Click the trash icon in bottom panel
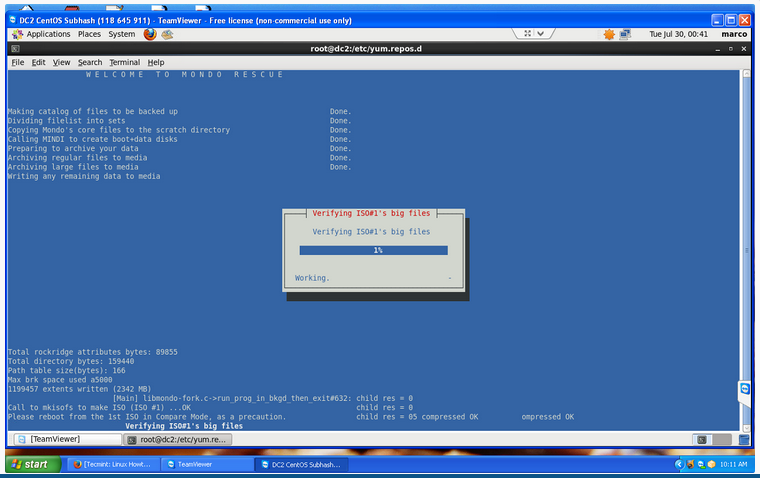Viewport: 760px width, 478px height. click(744, 440)
